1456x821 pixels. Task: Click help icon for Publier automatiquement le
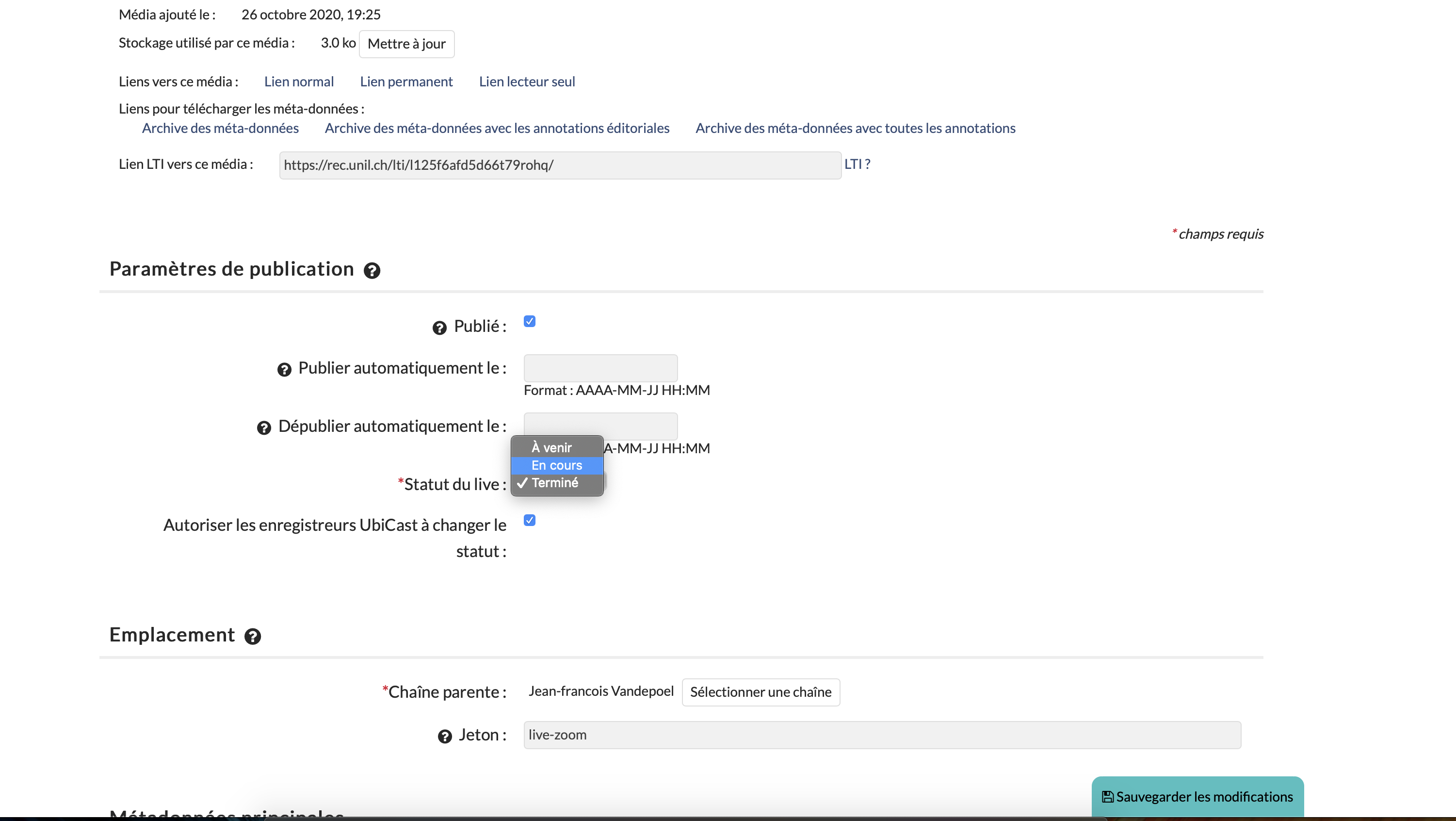pos(284,370)
